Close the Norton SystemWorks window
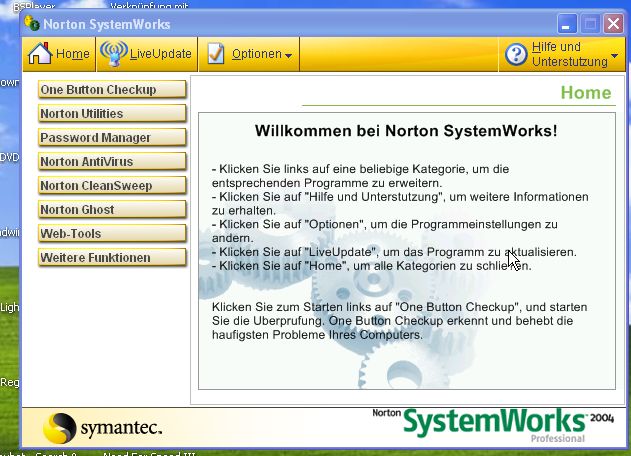Image resolution: width=631 pixels, height=456 pixels. [x=613, y=24]
